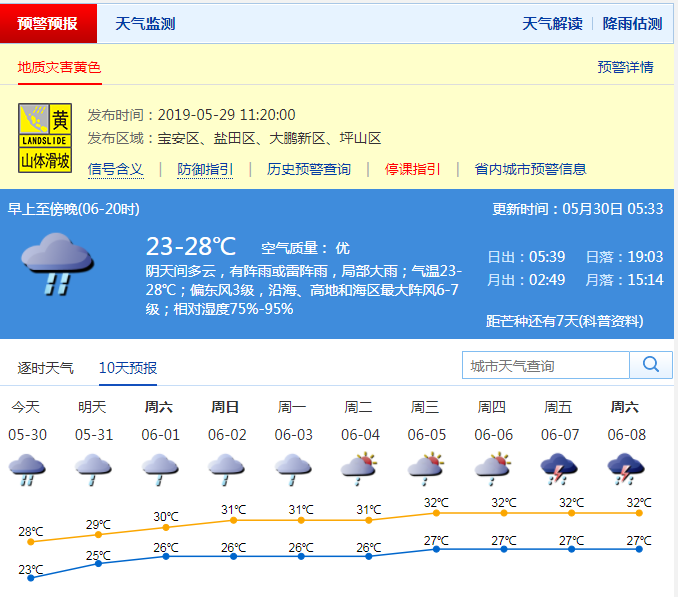Switch to the 预警预报 tab
The image size is (678, 597).
coord(48,23)
